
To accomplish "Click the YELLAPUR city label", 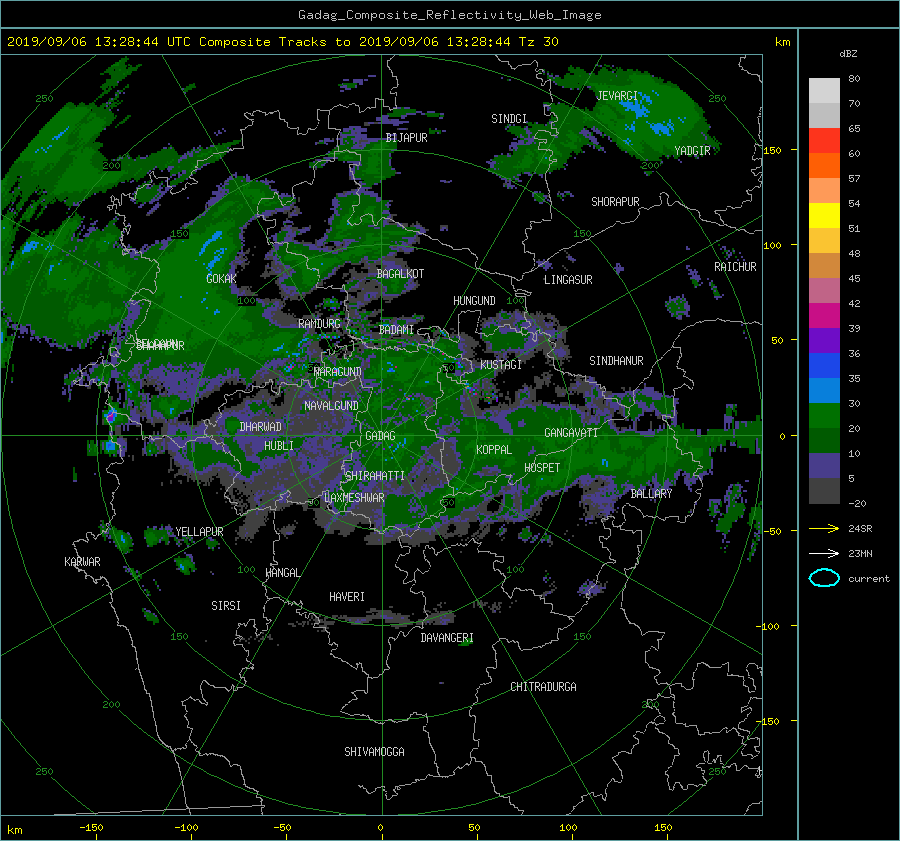I will 199,532.
